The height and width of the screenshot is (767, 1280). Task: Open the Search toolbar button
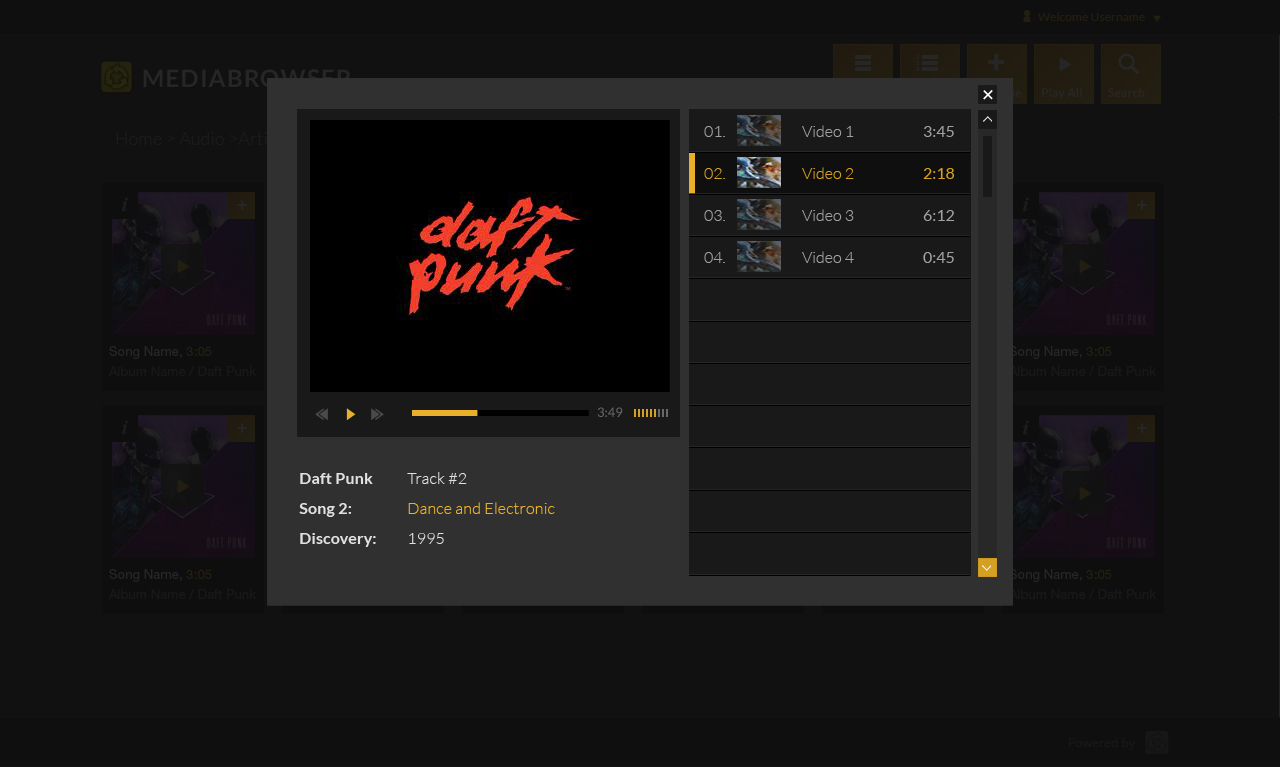pos(1131,73)
